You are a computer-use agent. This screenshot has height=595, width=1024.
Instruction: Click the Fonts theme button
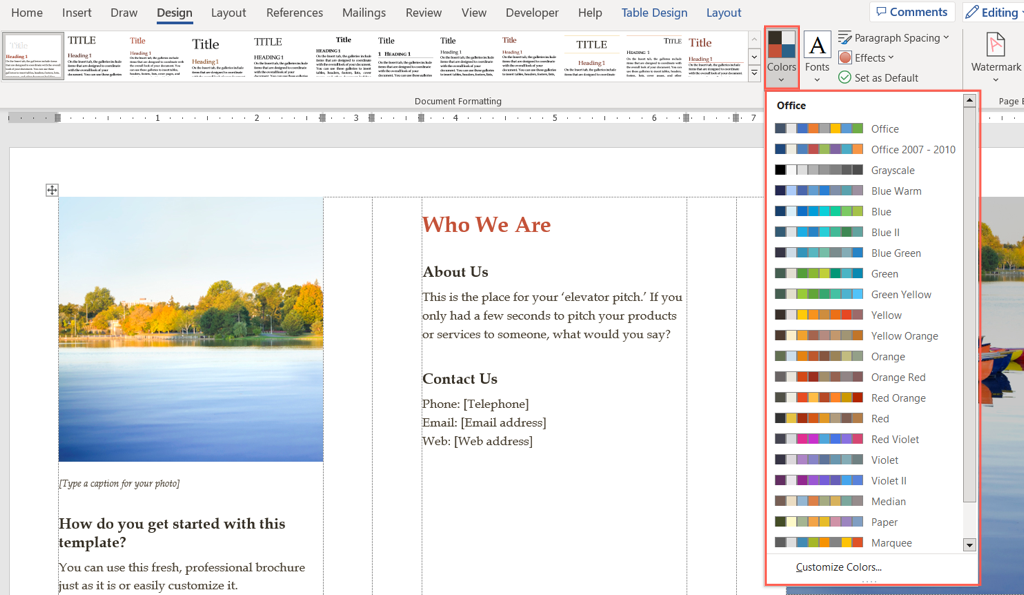[x=817, y=56]
